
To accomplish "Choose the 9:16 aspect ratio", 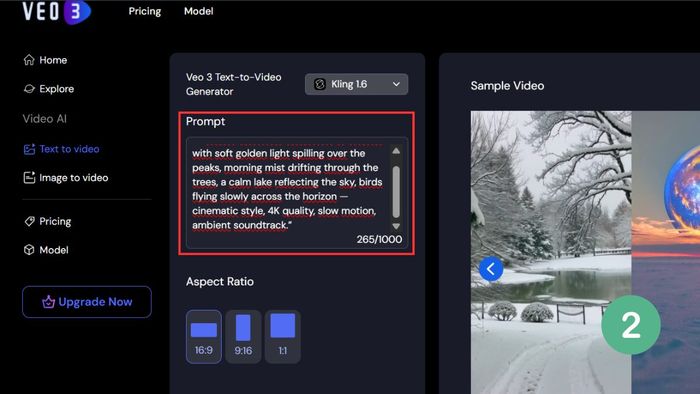I will pyautogui.click(x=243, y=337).
